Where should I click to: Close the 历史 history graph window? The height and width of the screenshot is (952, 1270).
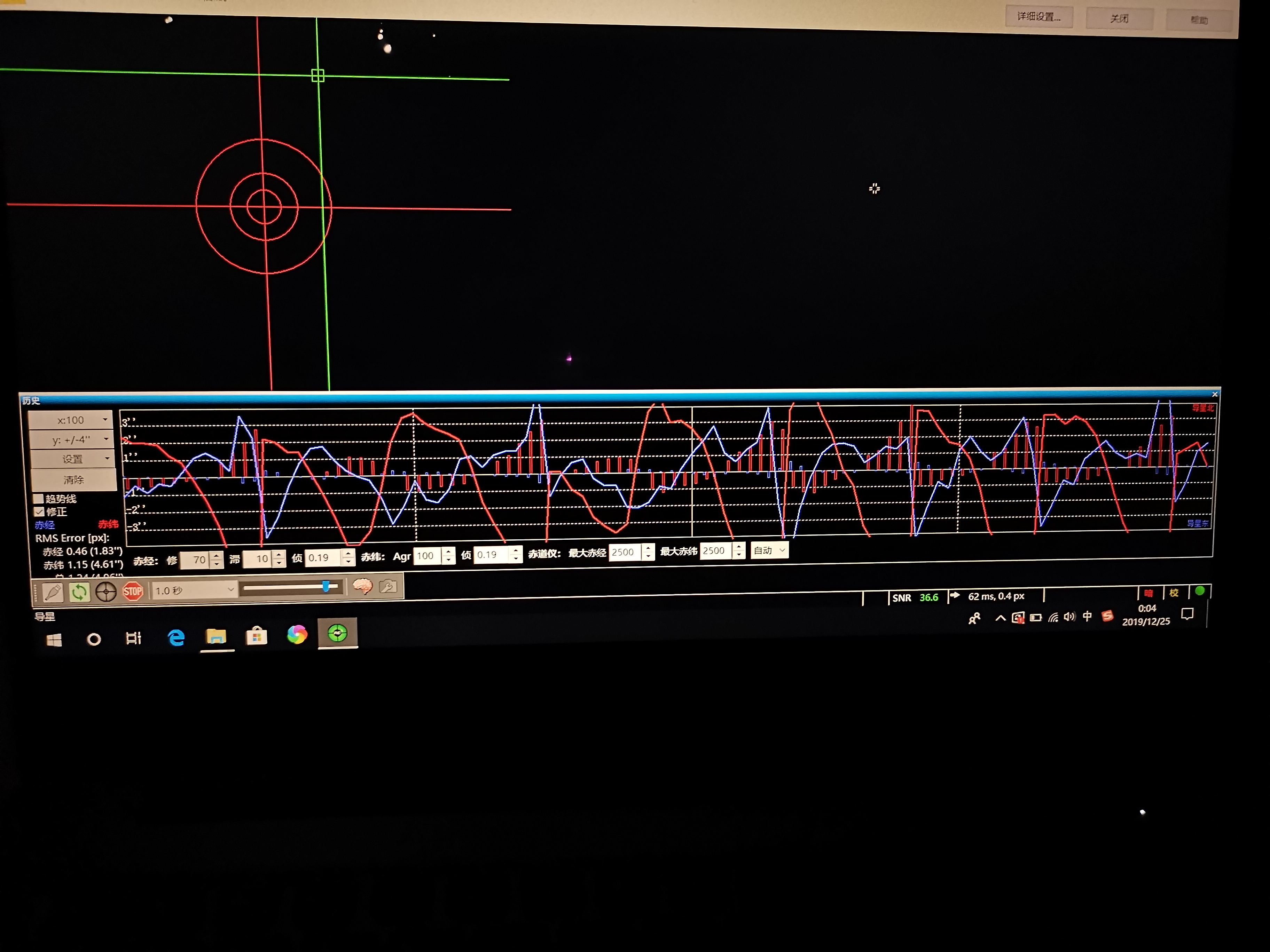(1214, 394)
